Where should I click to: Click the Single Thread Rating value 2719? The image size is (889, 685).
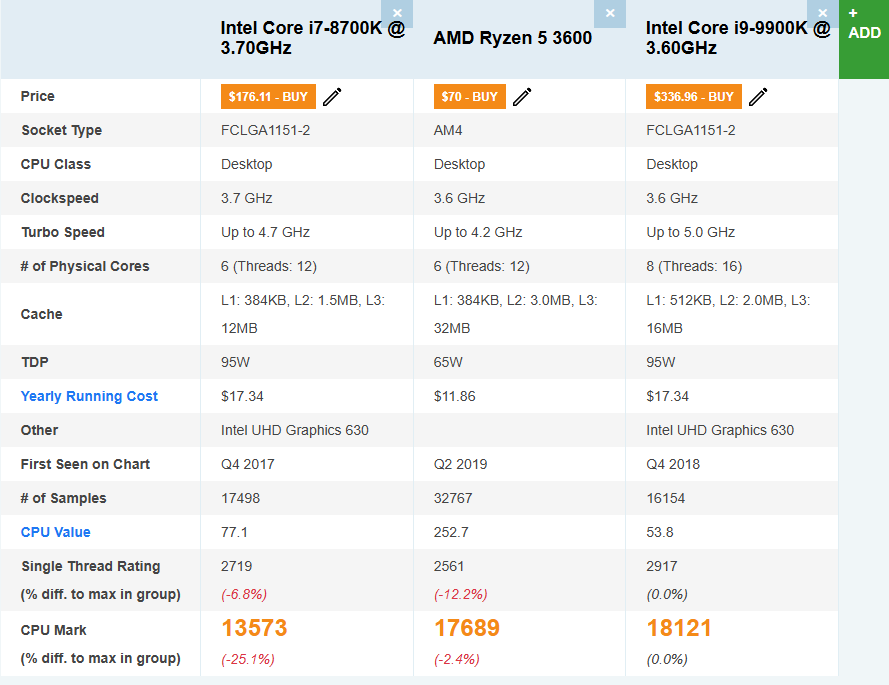click(x=236, y=566)
